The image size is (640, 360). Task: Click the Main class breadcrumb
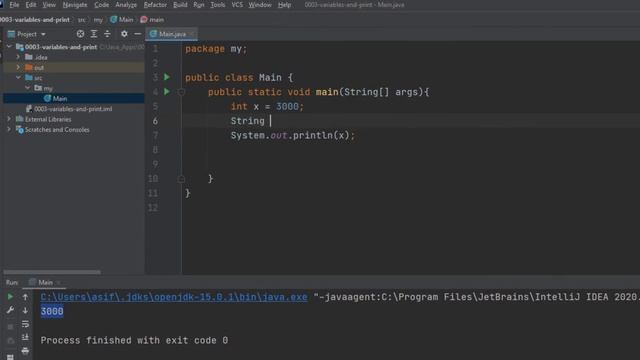(122, 20)
